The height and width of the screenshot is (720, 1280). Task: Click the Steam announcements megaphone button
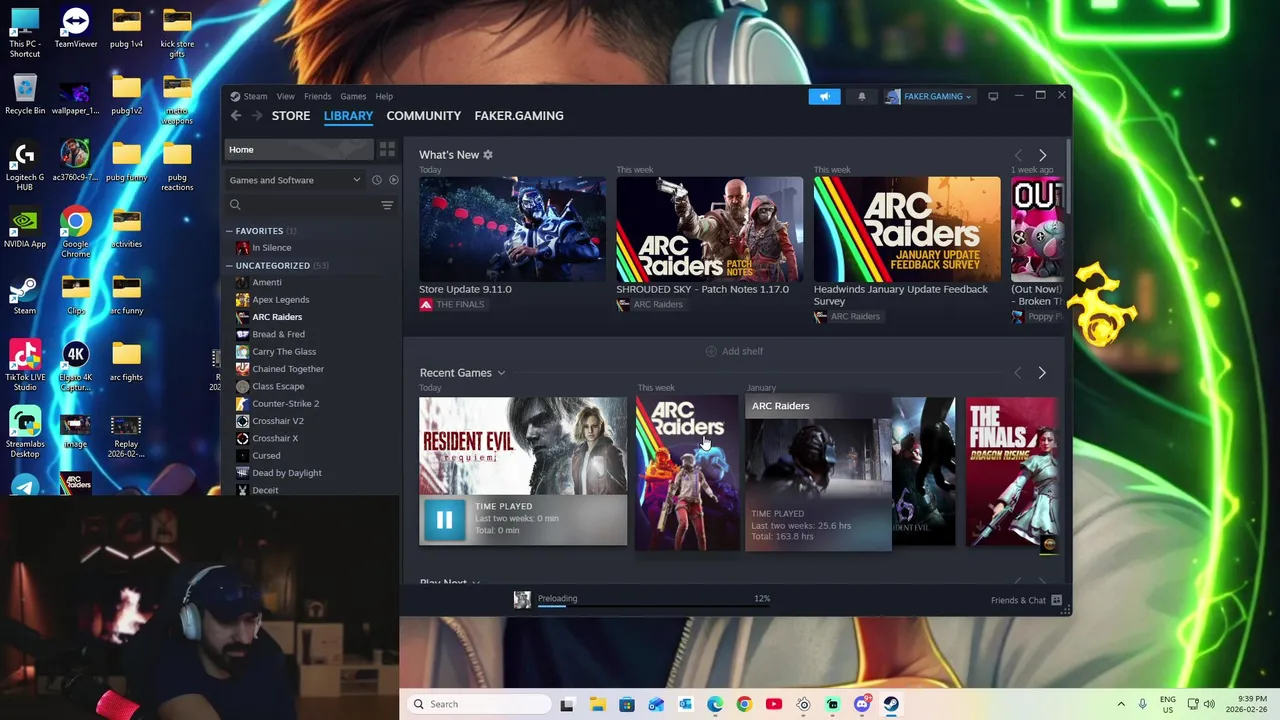824,96
